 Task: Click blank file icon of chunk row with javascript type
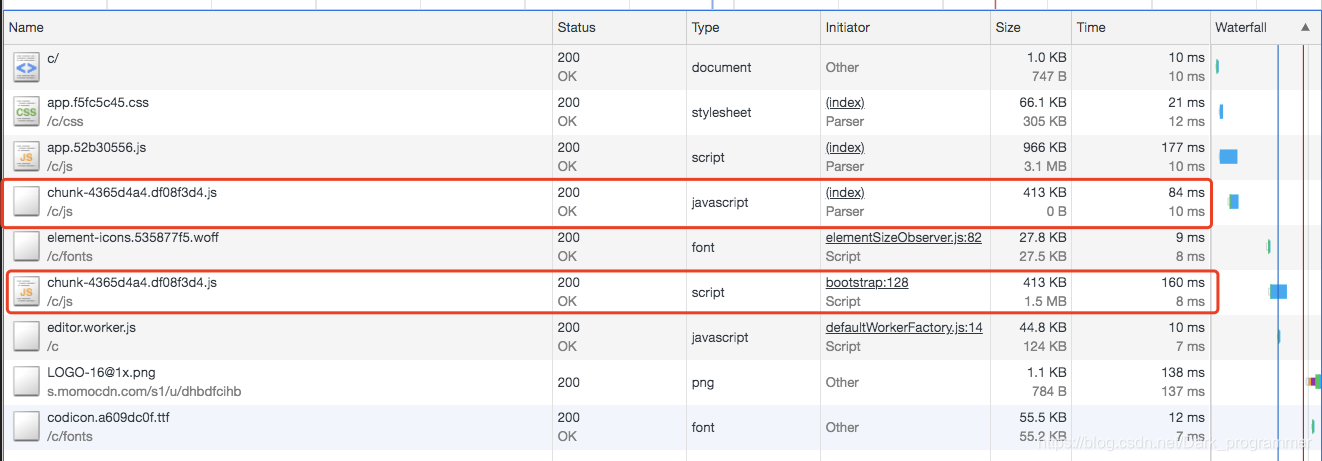(26, 202)
